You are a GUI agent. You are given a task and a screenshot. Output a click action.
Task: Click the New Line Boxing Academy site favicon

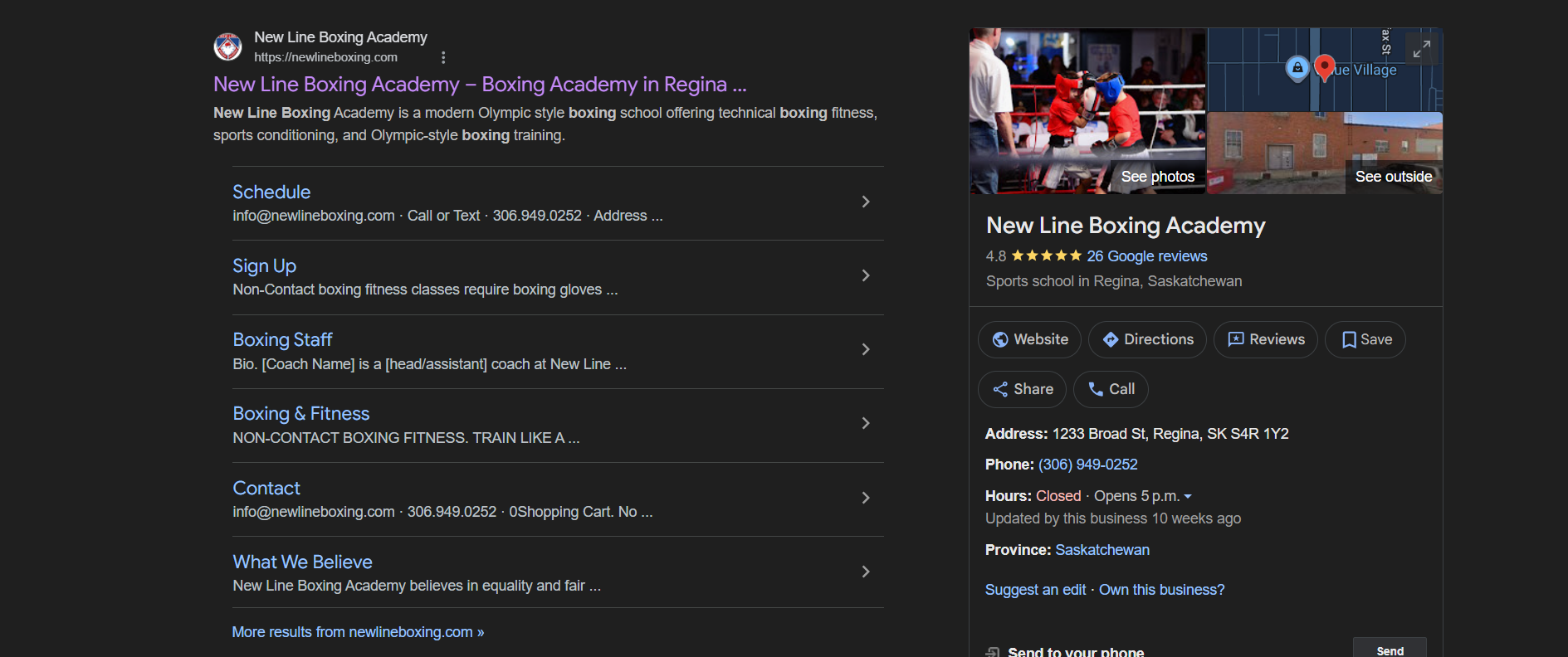click(227, 46)
